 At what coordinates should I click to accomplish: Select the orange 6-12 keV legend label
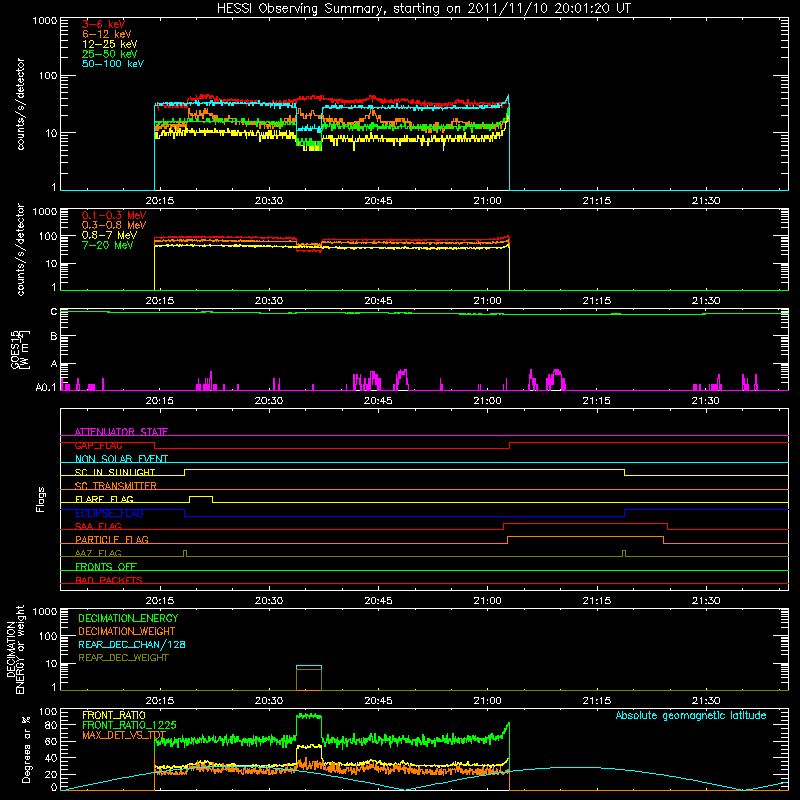pyautogui.click(x=107, y=34)
